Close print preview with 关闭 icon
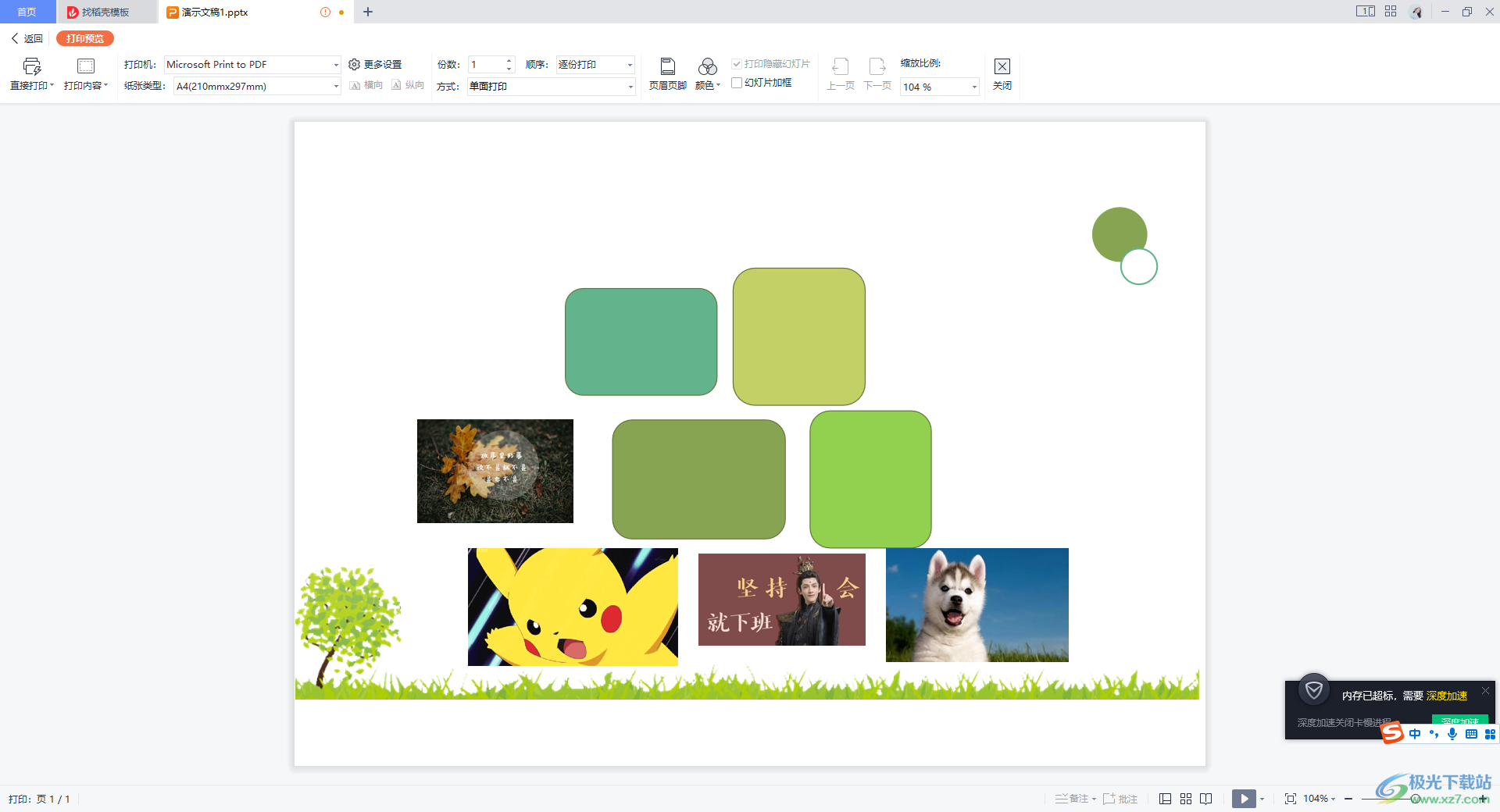This screenshot has width=1500, height=812. (x=1002, y=66)
